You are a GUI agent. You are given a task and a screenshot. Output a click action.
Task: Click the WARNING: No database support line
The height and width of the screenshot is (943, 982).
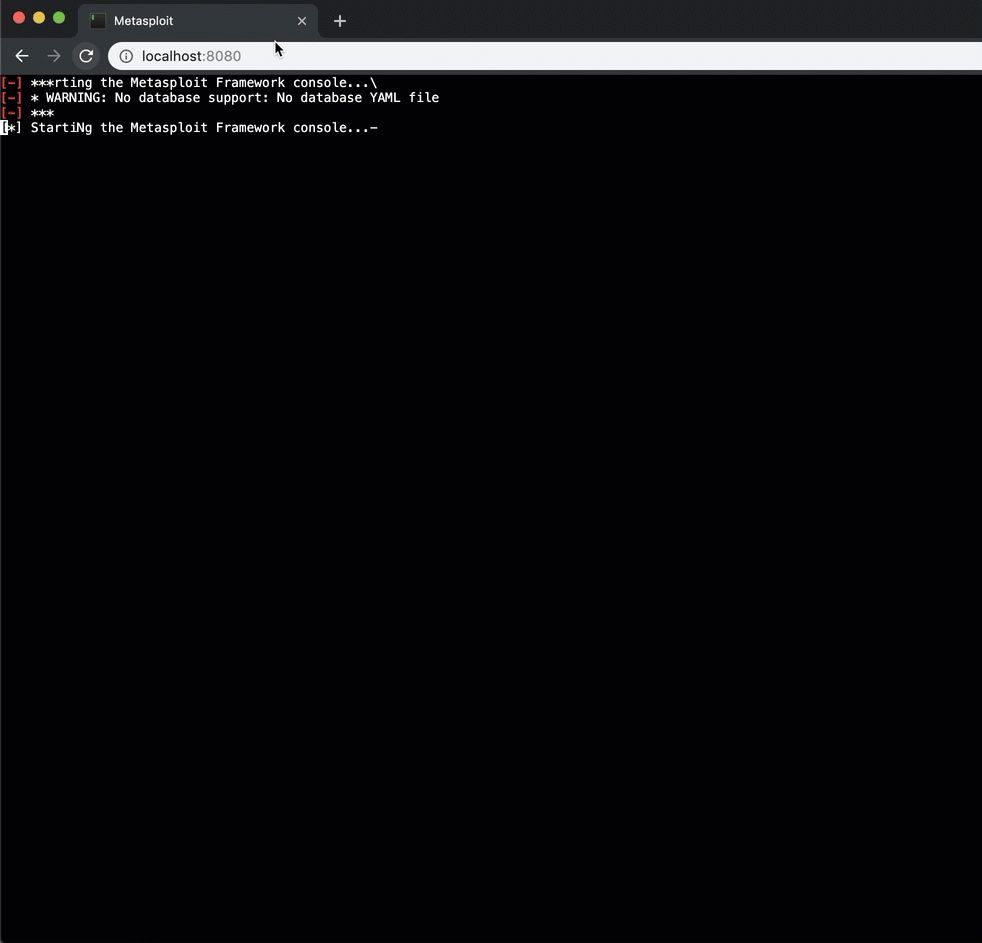(220, 98)
